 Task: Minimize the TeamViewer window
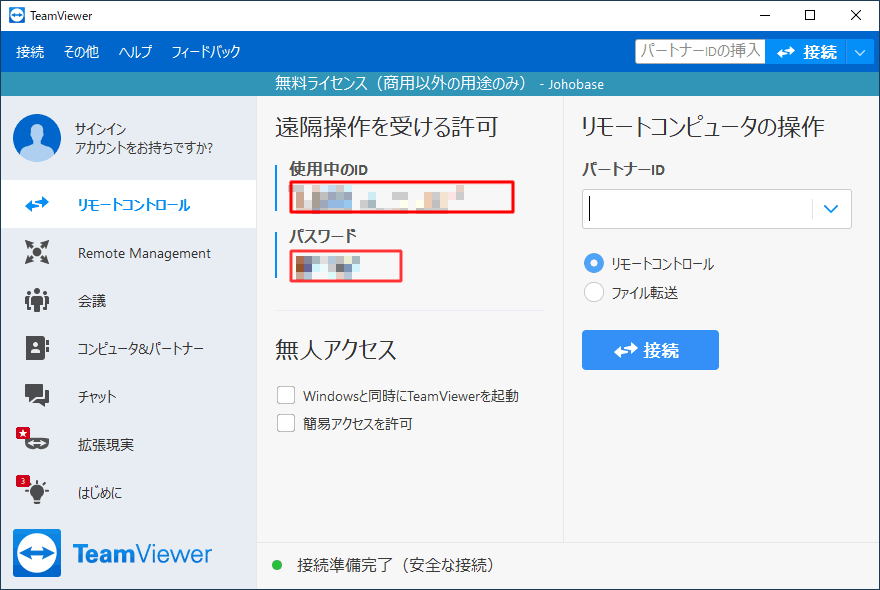(765, 15)
